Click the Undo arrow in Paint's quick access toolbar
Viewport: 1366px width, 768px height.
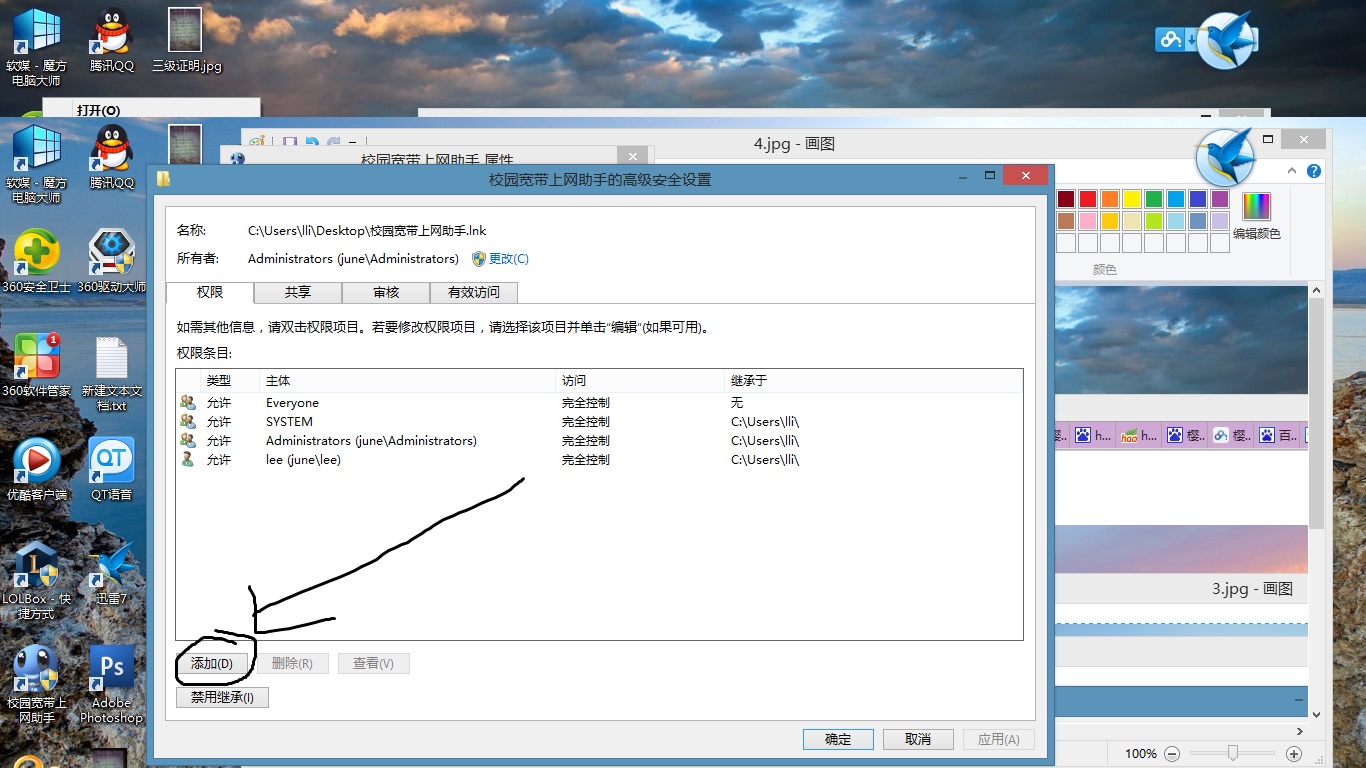click(312, 143)
